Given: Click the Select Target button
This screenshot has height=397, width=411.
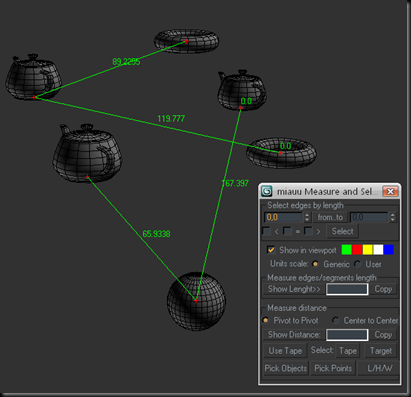Looking at the screenshot, I should tap(381, 351).
